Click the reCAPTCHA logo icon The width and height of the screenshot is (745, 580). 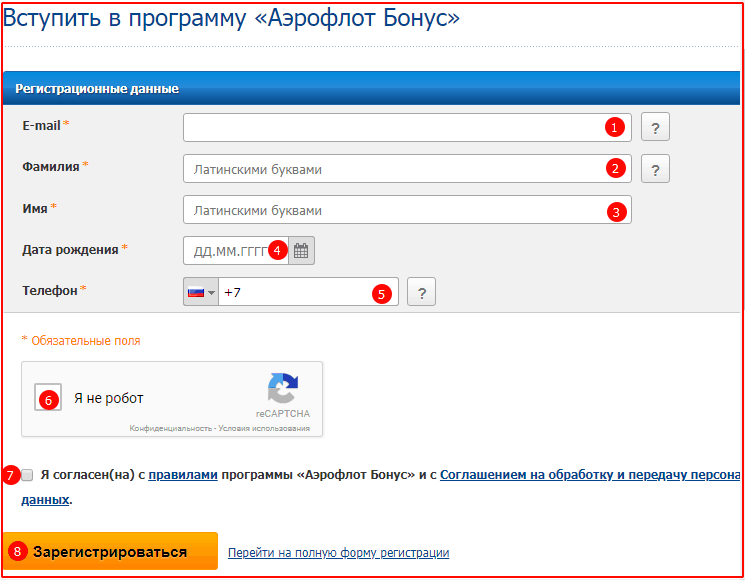283,389
